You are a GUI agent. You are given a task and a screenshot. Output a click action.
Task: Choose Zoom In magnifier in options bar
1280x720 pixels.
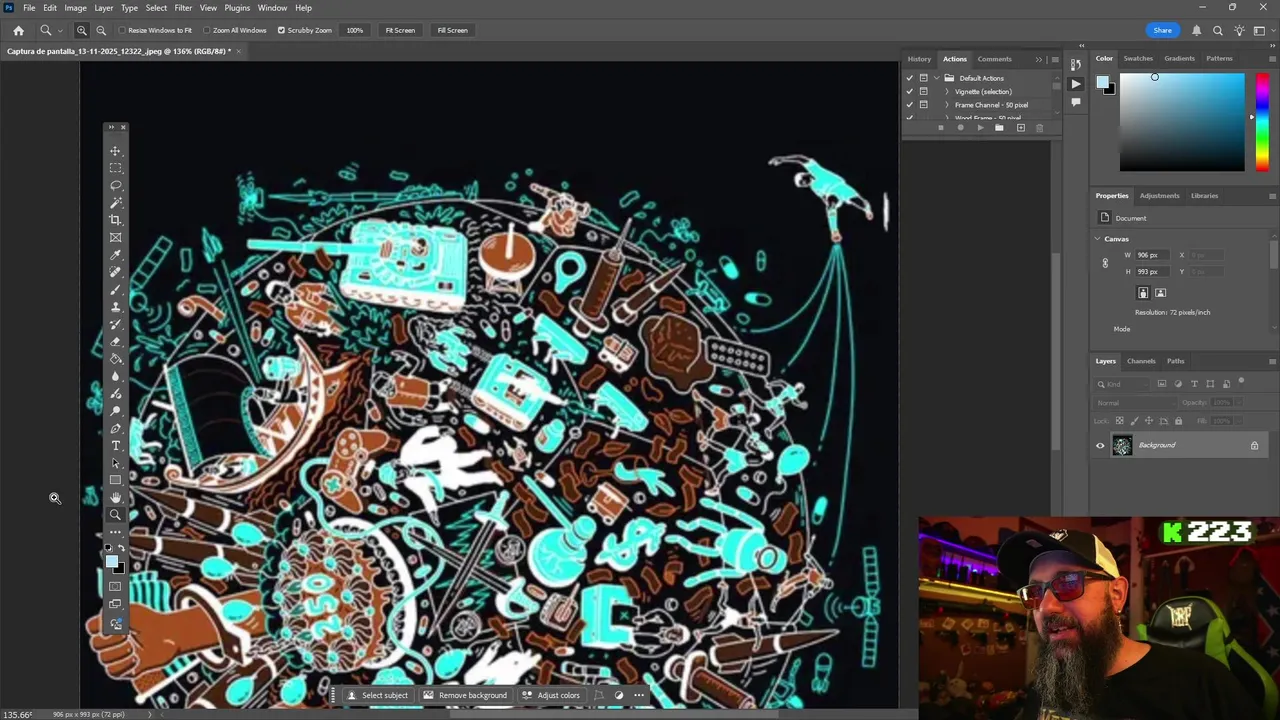click(82, 30)
